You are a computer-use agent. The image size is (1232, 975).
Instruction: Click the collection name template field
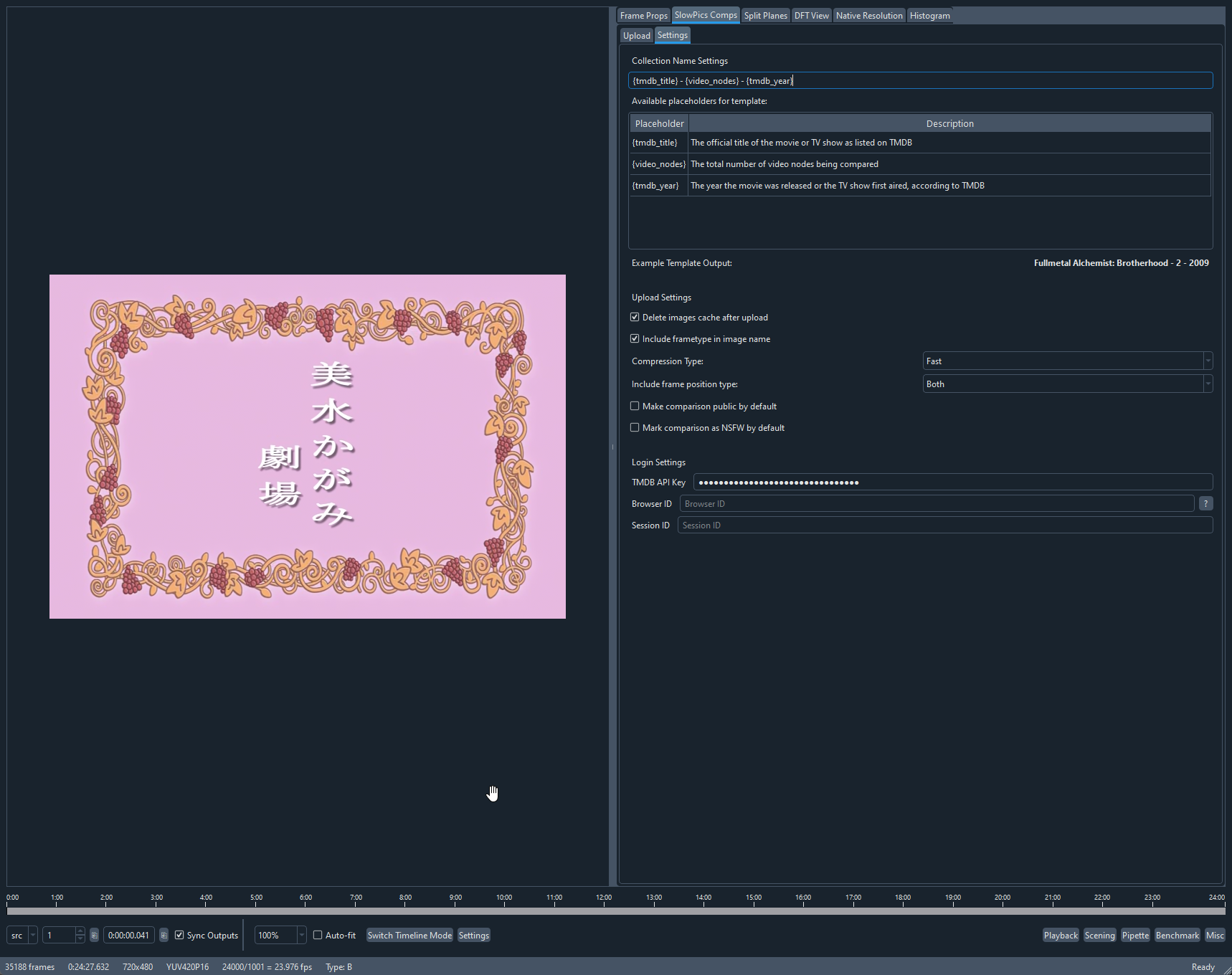coord(920,80)
